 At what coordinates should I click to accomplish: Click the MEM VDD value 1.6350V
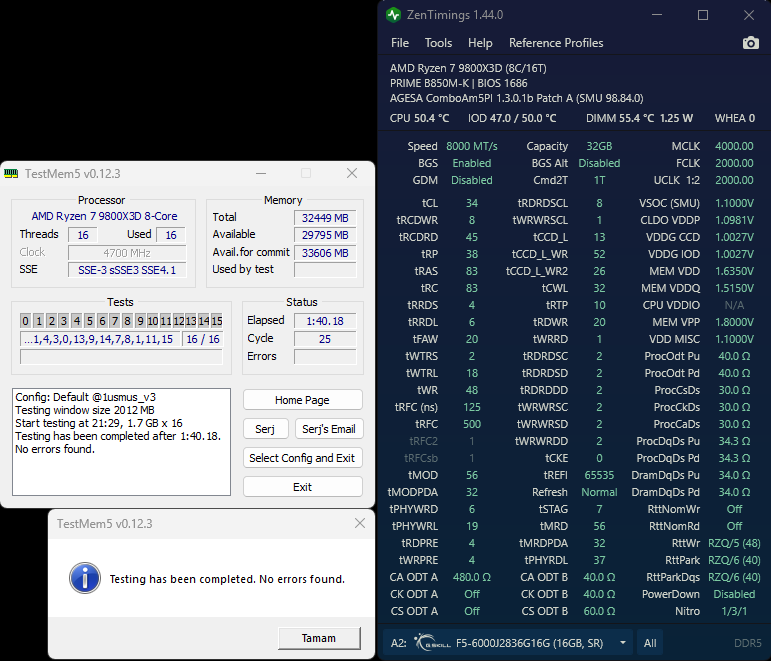tap(734, 271)
